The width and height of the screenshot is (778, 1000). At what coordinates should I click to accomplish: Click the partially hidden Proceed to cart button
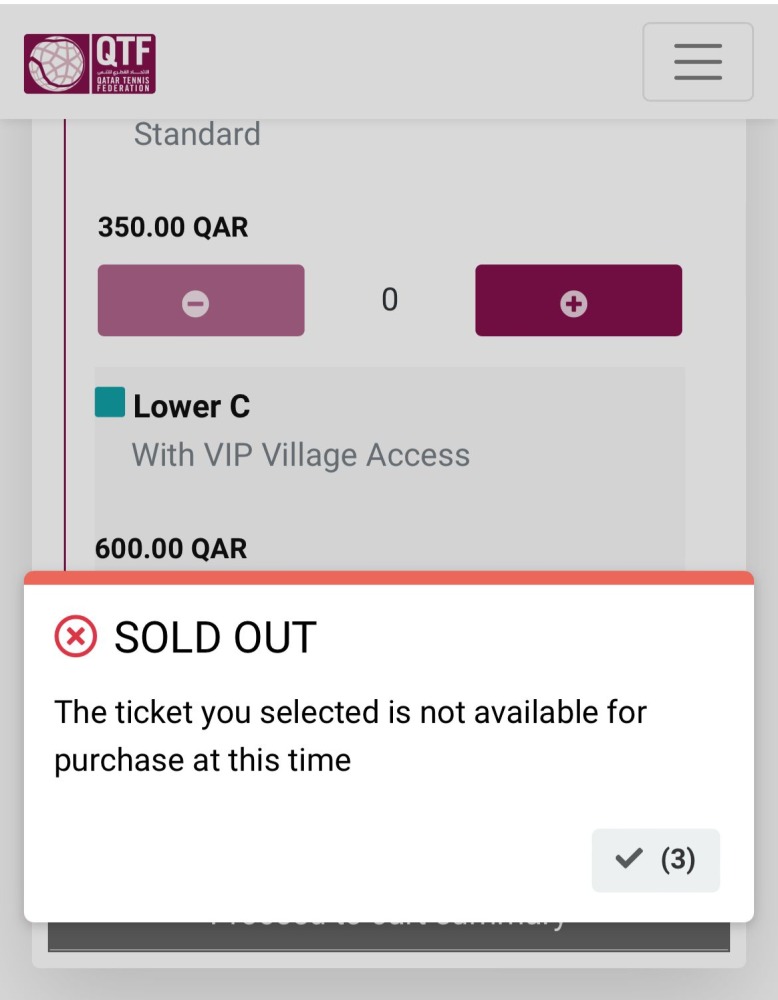(x=389, y=935)
